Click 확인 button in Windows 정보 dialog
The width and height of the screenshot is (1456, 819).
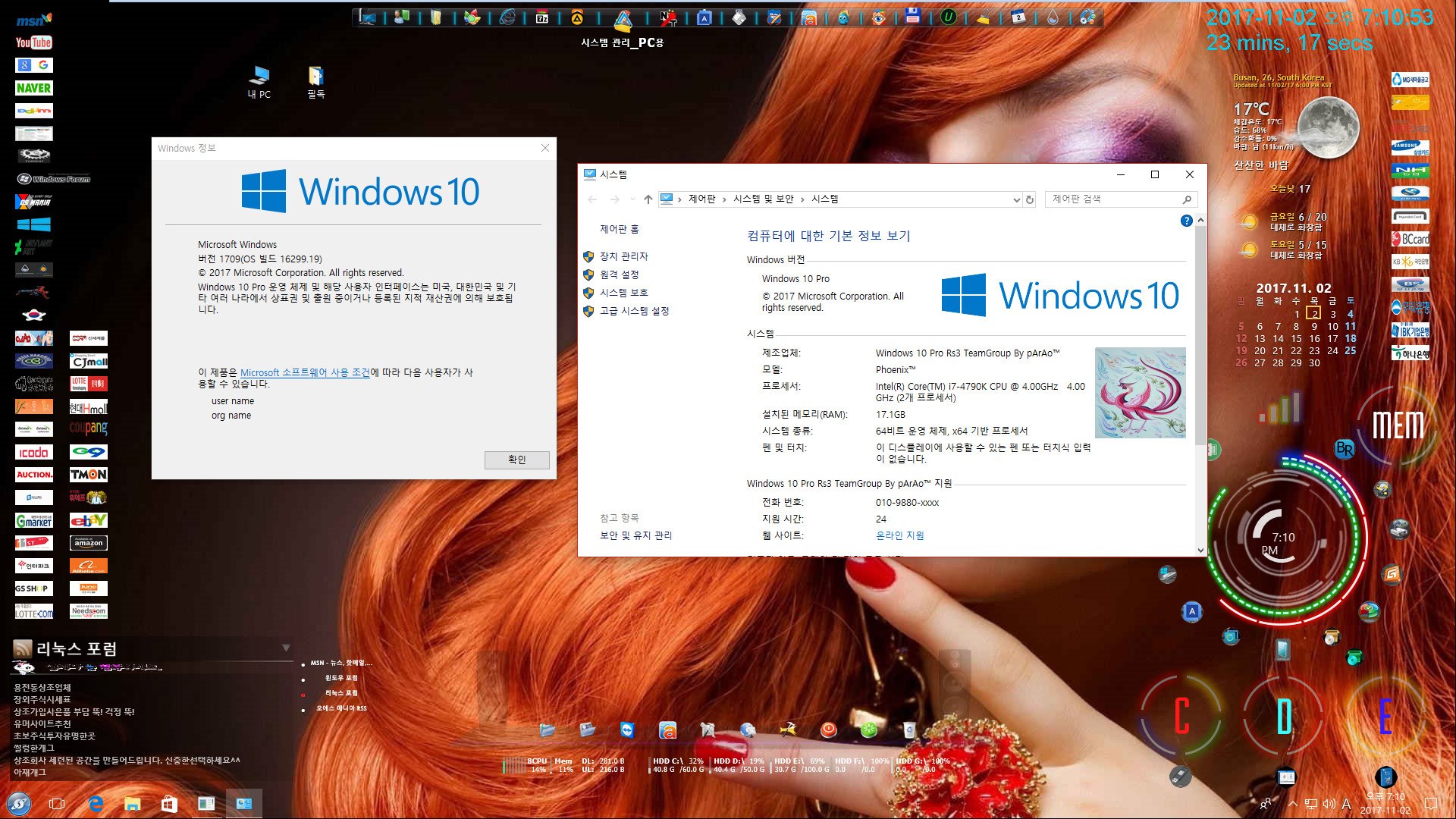(x=516, y=460)
